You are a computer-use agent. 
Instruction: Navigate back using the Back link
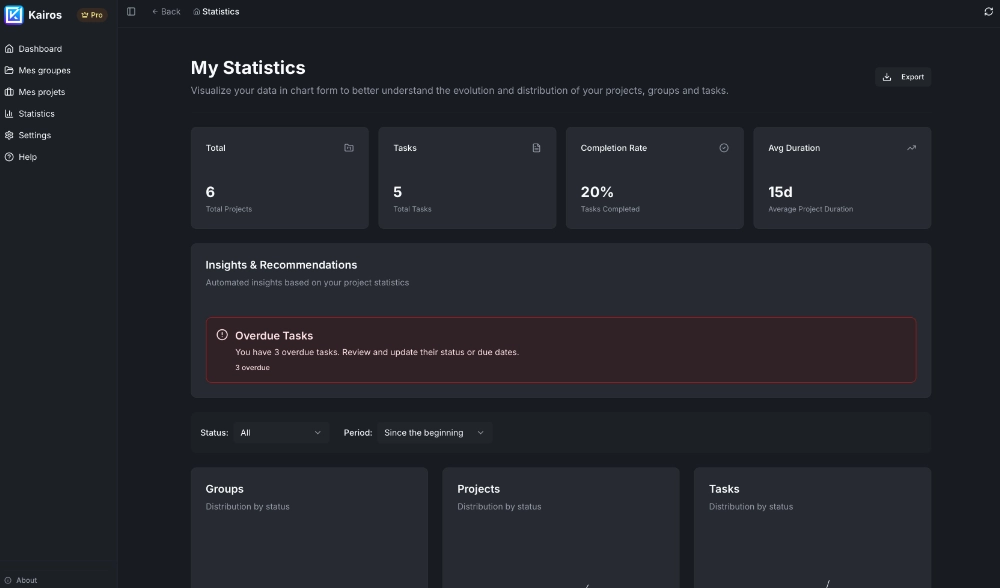(x=165, y=11)
